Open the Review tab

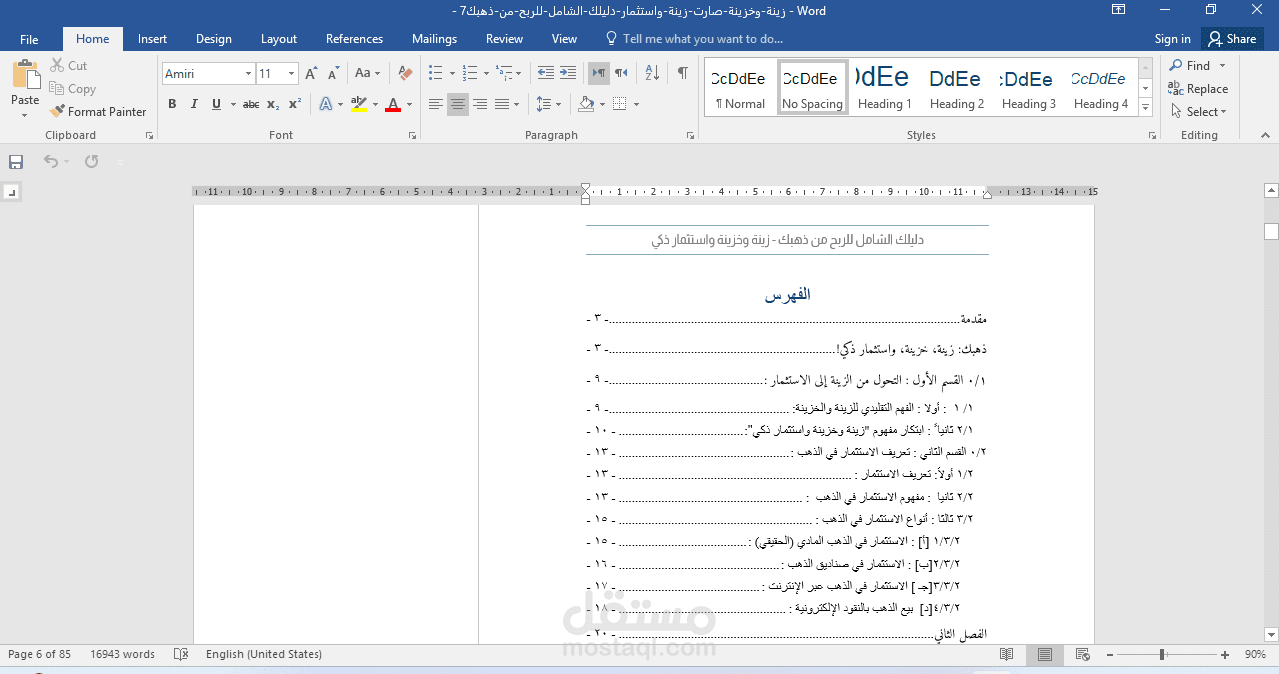504,39
